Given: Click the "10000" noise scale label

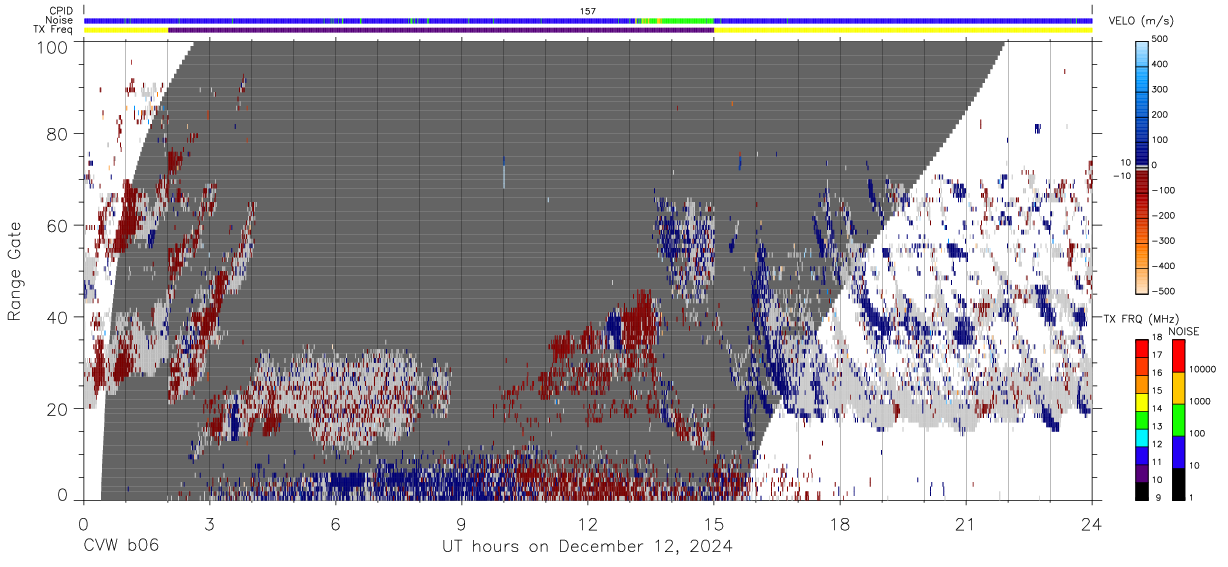Looking at the screenshot, I should (x=1205, y=370).
